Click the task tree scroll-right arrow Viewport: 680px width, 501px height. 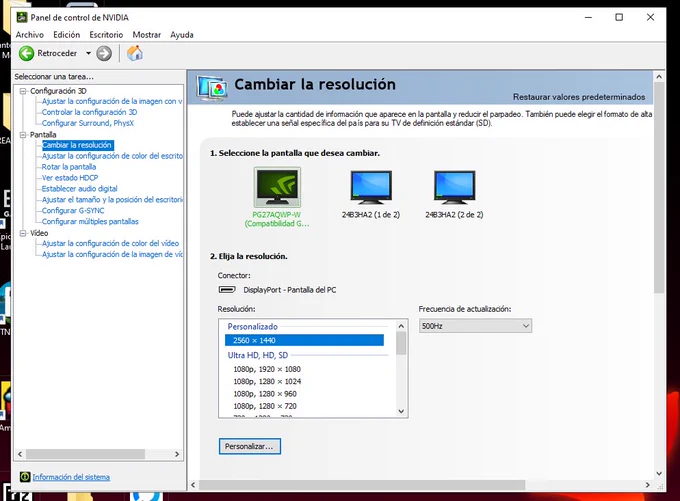(x=177, y=454)
